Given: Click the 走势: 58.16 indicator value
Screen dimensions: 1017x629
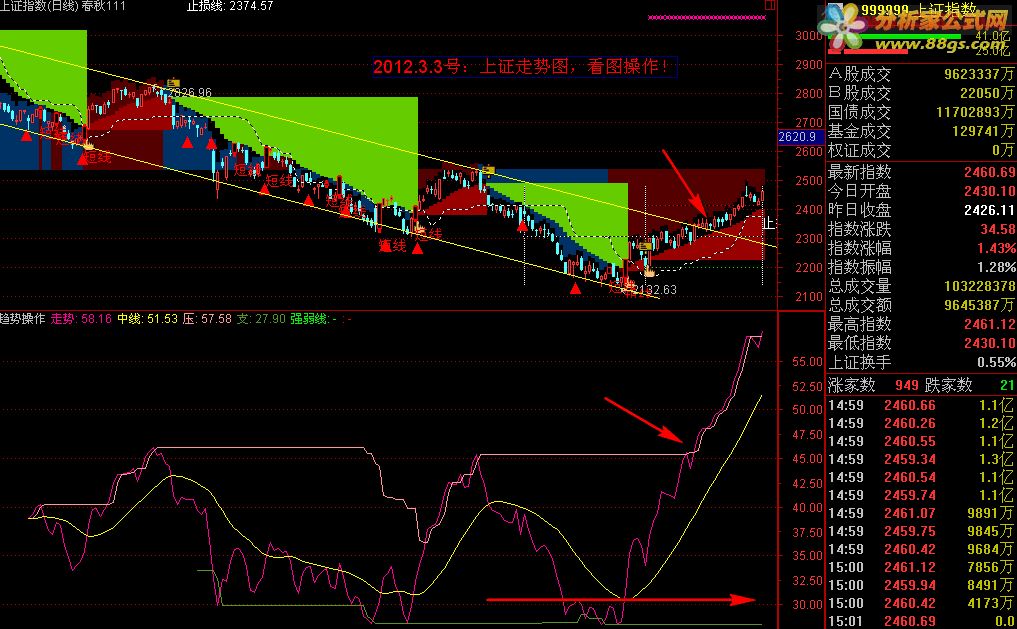Looking at the screenshot, I should (x=81, y=319).
